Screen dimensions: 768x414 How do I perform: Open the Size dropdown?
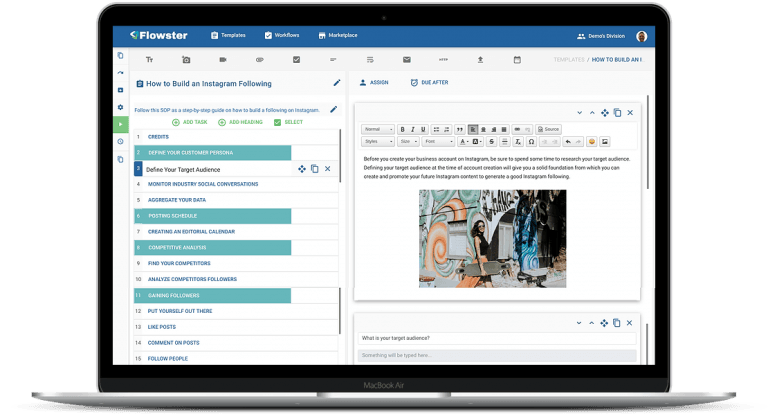(x=408, y=142)
